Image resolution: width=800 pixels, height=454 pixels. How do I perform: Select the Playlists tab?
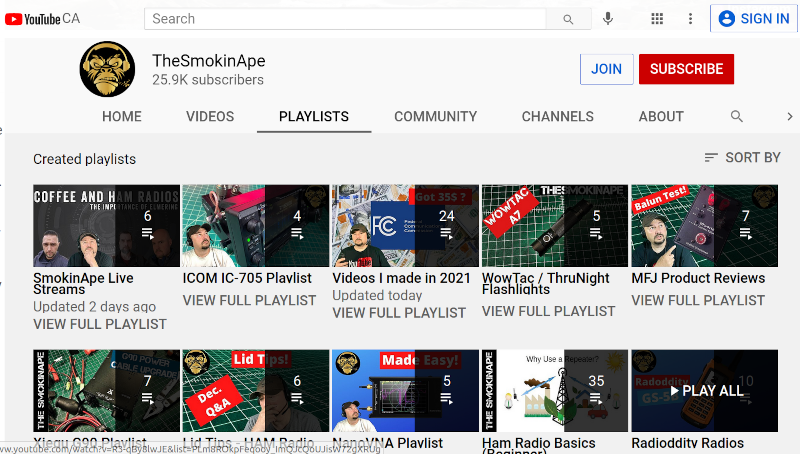314,116
